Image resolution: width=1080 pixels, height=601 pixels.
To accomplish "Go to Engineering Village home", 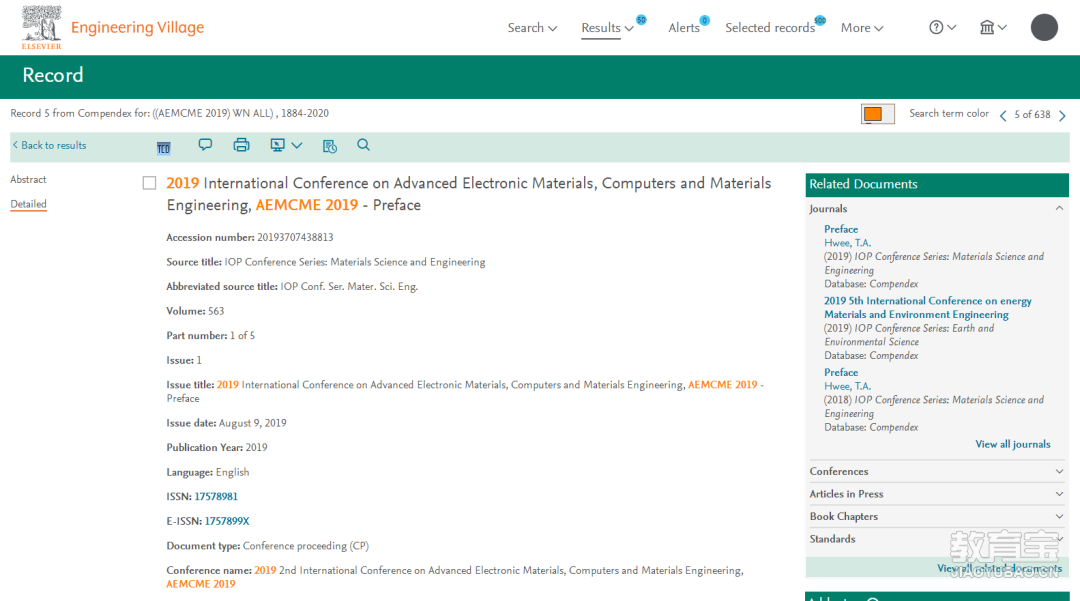I will (x=137, y=28).
